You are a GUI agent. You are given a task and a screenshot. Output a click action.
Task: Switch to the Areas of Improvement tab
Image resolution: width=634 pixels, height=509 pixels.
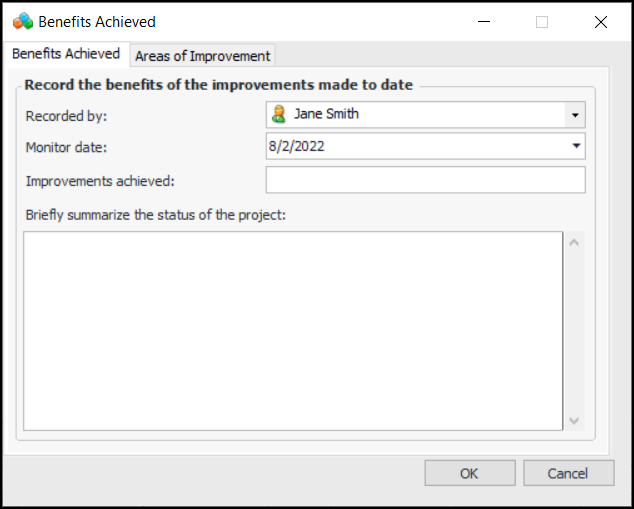pos(202,56)
